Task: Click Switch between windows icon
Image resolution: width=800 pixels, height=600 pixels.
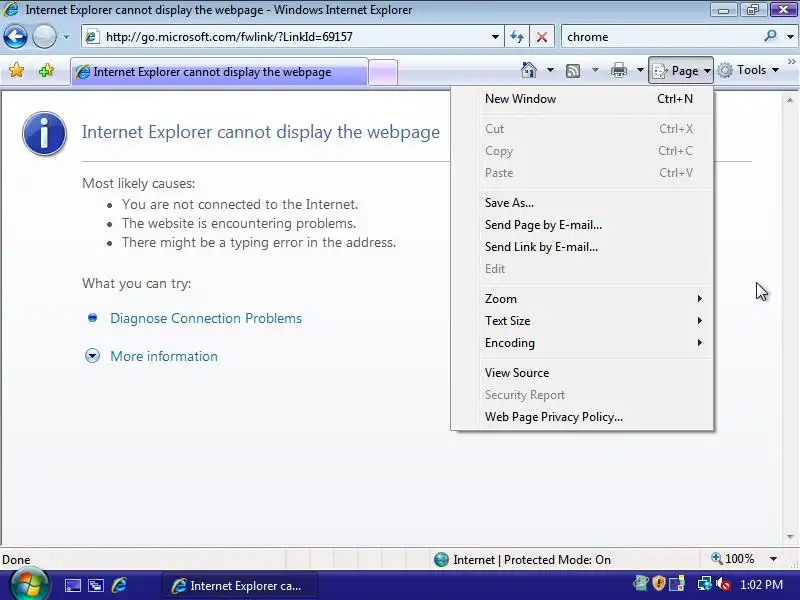Action: click(95, 585)
